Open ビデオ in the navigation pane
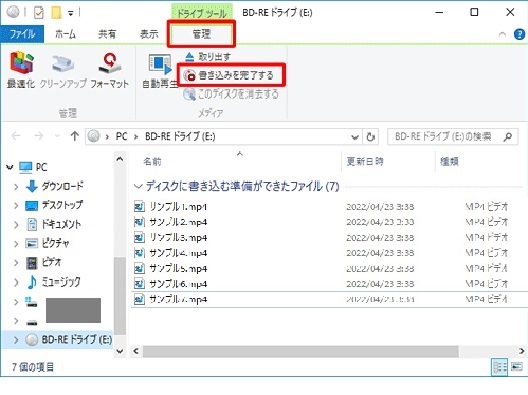The image size is (528, 395). tap(51, 262)
